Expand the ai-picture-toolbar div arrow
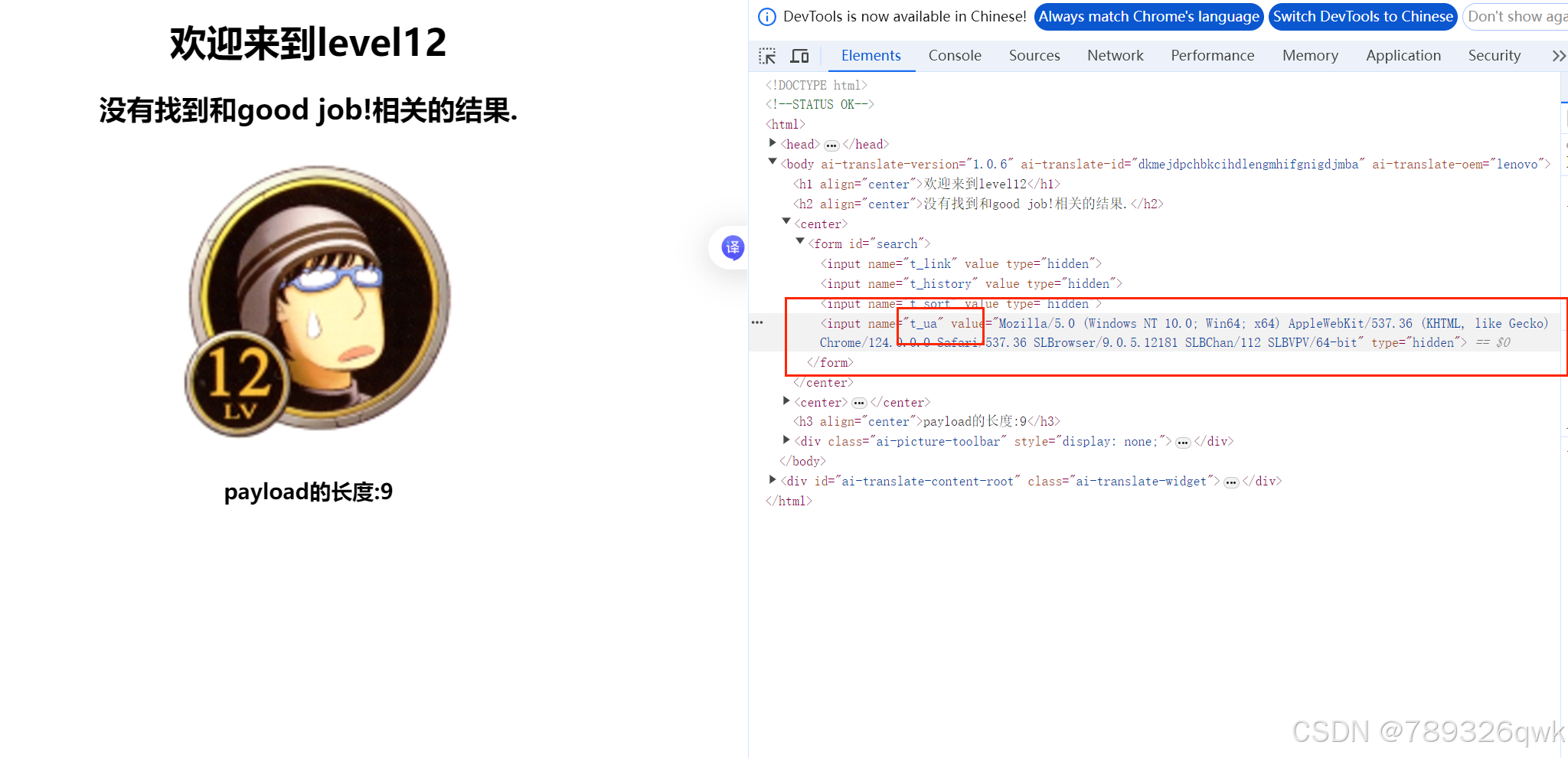Image resolution: width=1568 pixels, height=758 pixels. [x=786, y=440]
